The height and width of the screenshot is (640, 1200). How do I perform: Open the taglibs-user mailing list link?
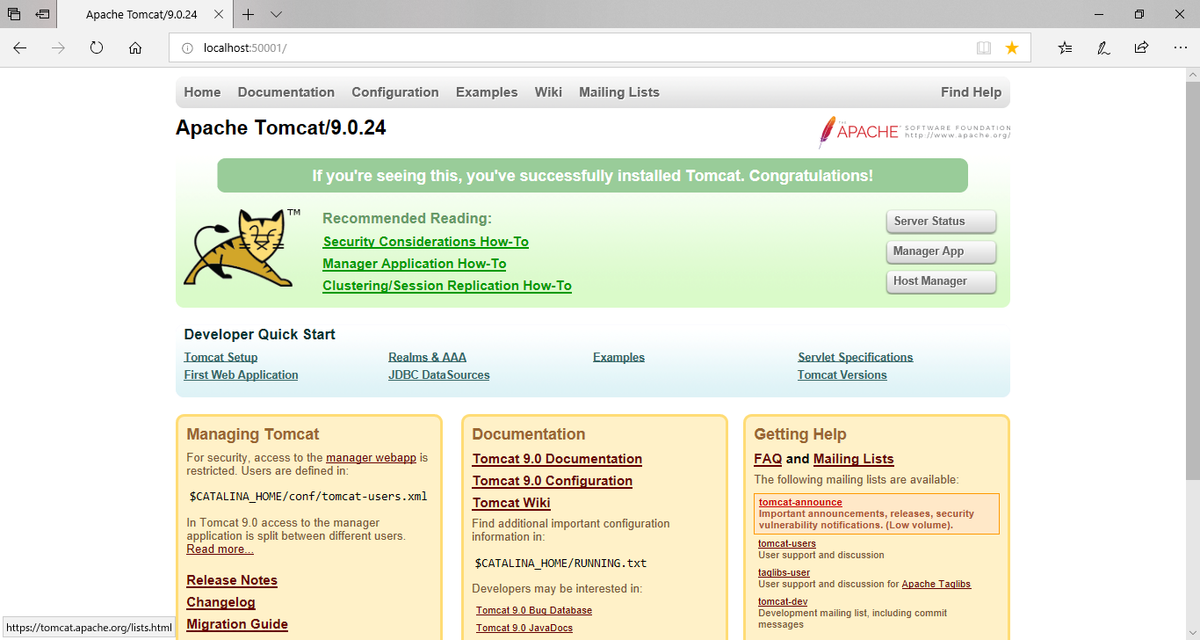click(x=784, y=573)
